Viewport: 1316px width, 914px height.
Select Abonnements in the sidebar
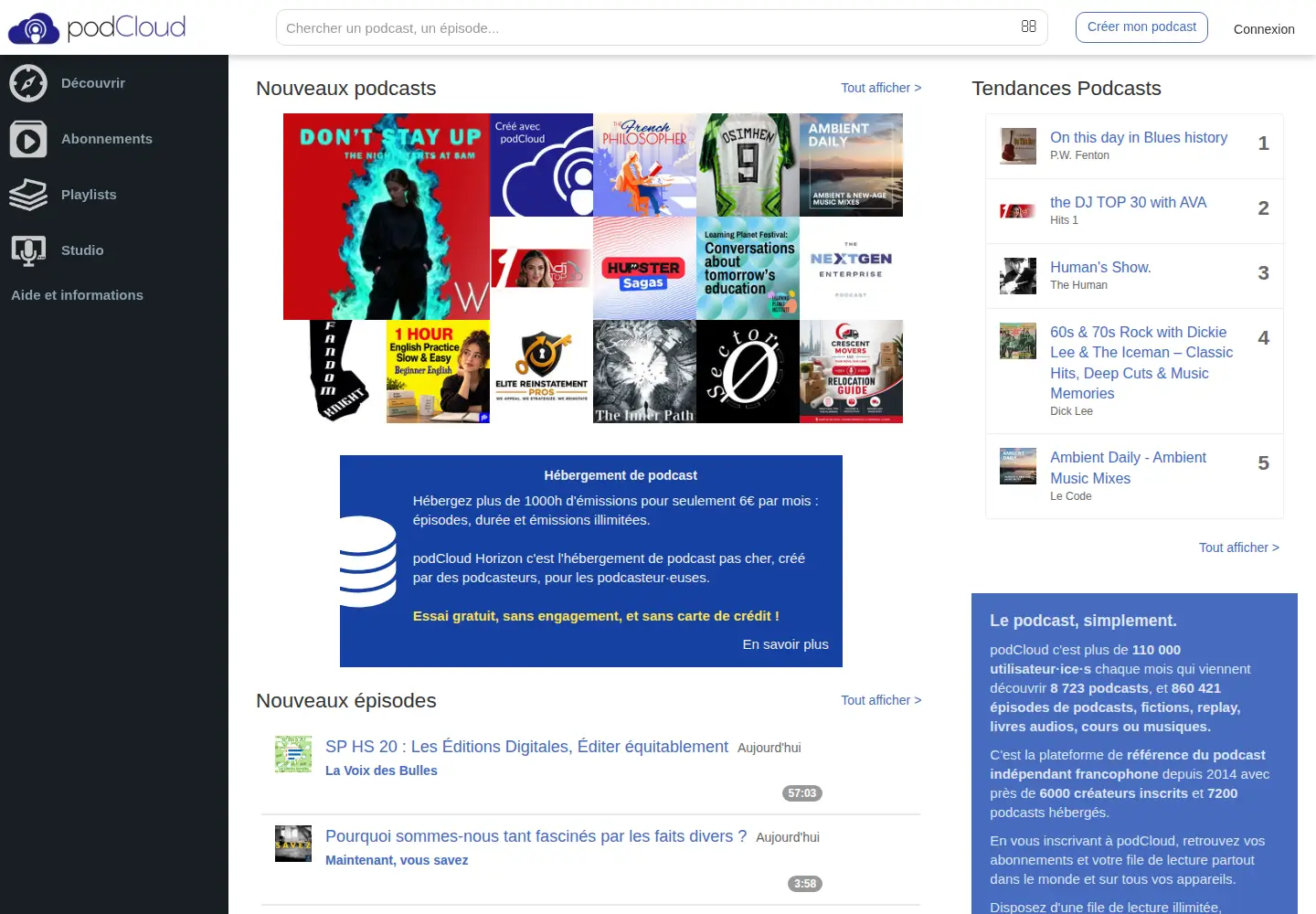(x=107, y=139)
